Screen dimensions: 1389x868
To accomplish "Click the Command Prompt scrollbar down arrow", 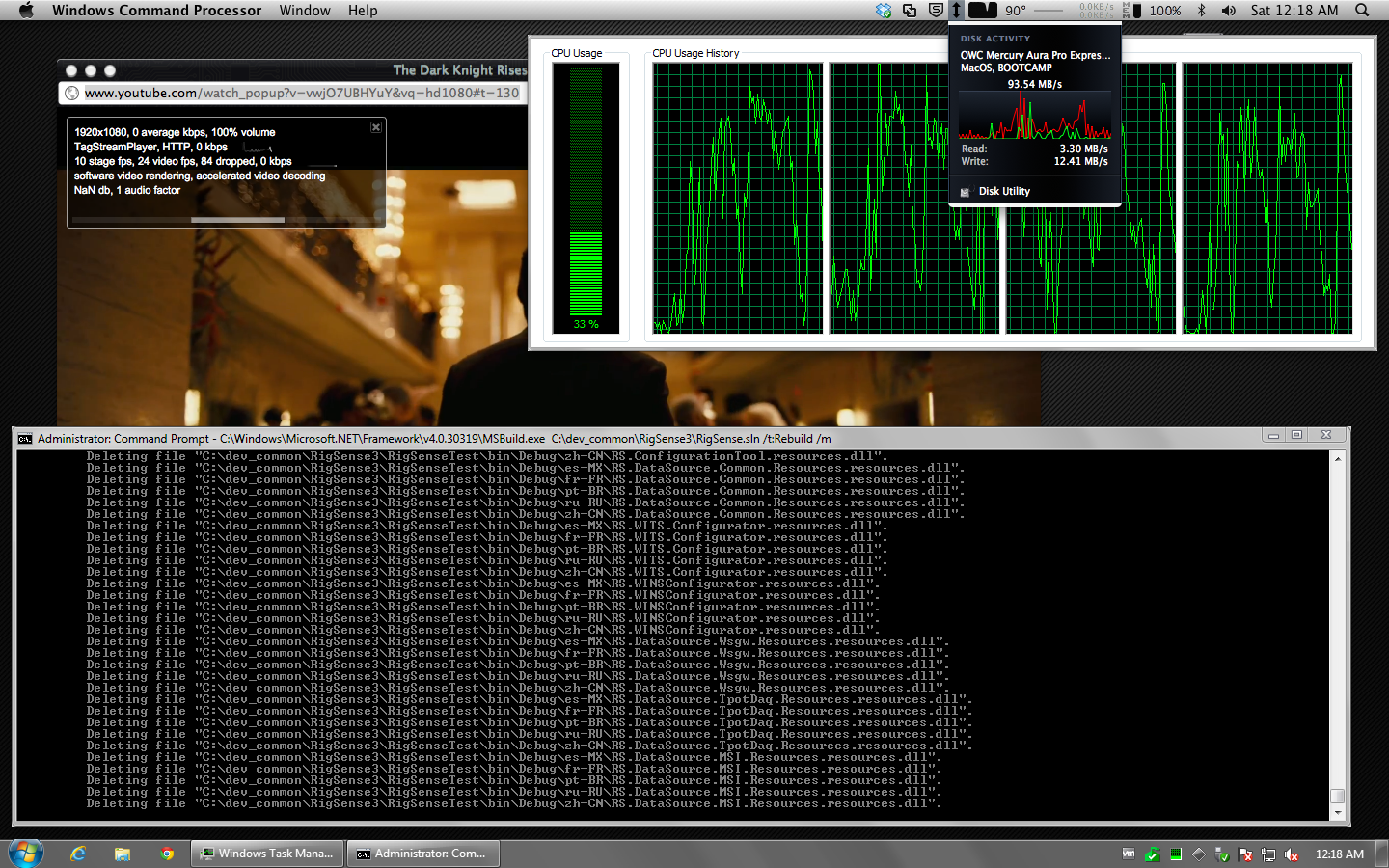I will (1337, 813).
